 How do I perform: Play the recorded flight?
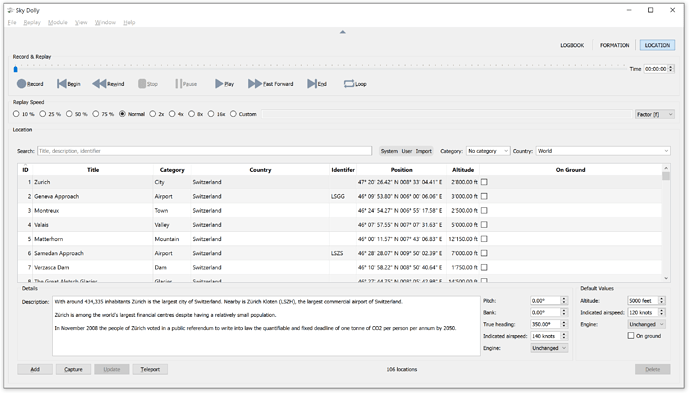click(224, 84)
